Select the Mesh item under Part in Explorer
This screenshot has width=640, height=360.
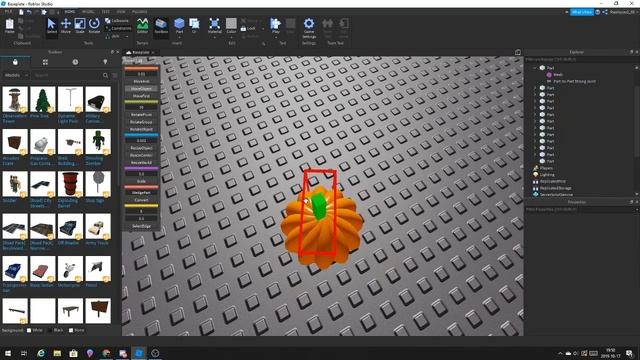(x=558, y=75)
